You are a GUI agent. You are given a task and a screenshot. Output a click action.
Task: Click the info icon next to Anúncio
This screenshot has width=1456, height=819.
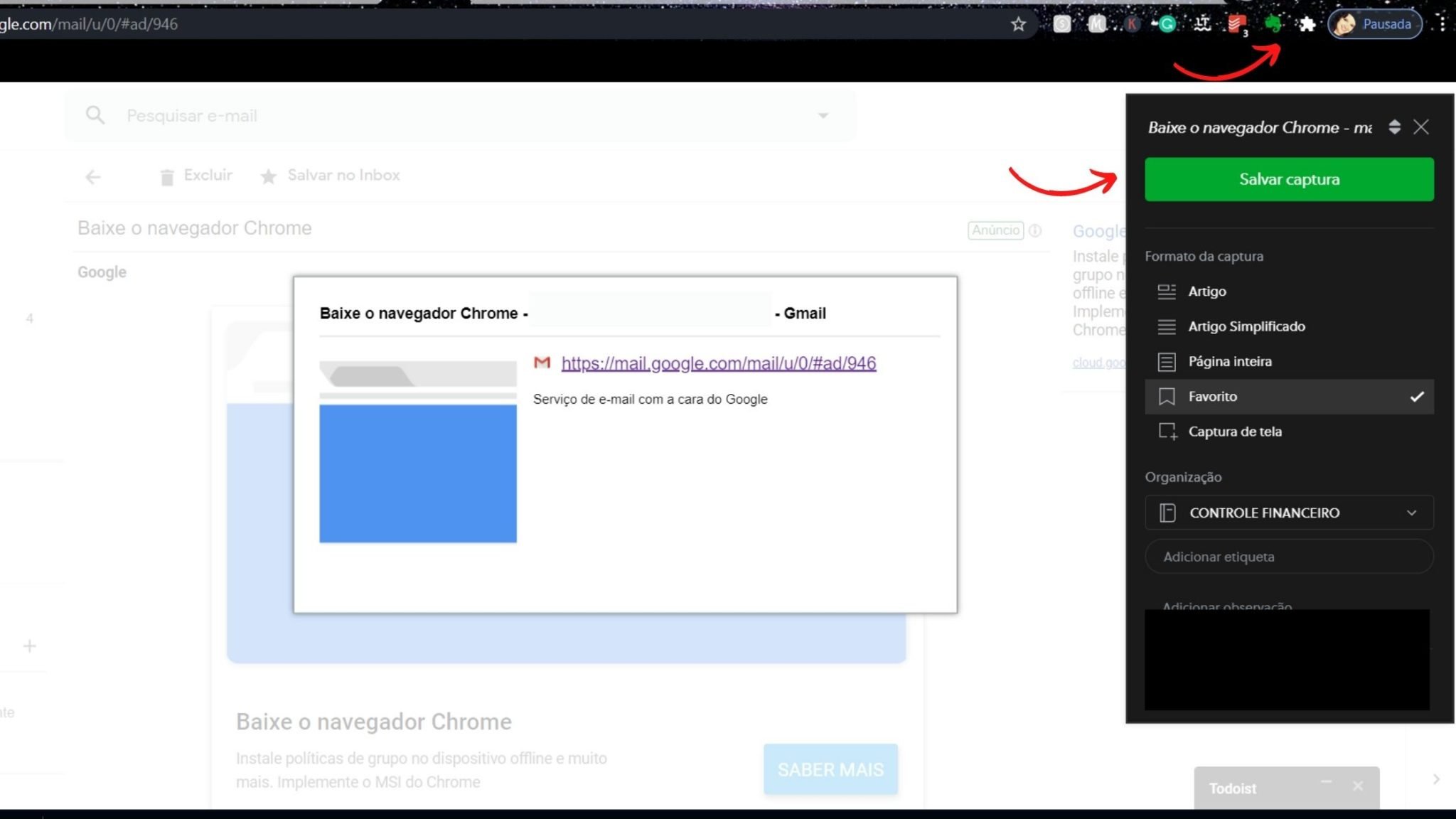tap(1035, 230)
